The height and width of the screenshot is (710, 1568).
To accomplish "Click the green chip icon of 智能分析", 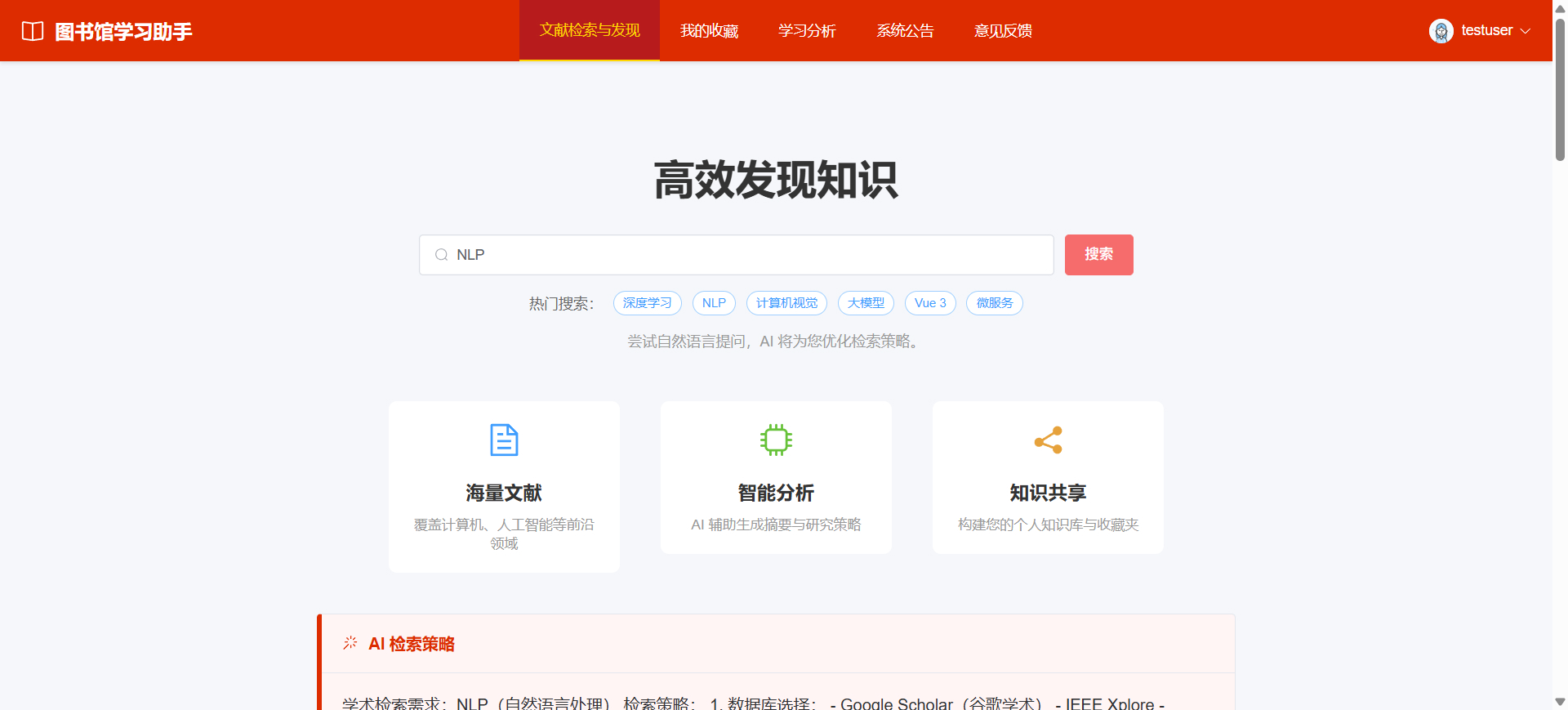I will (776, 440).
